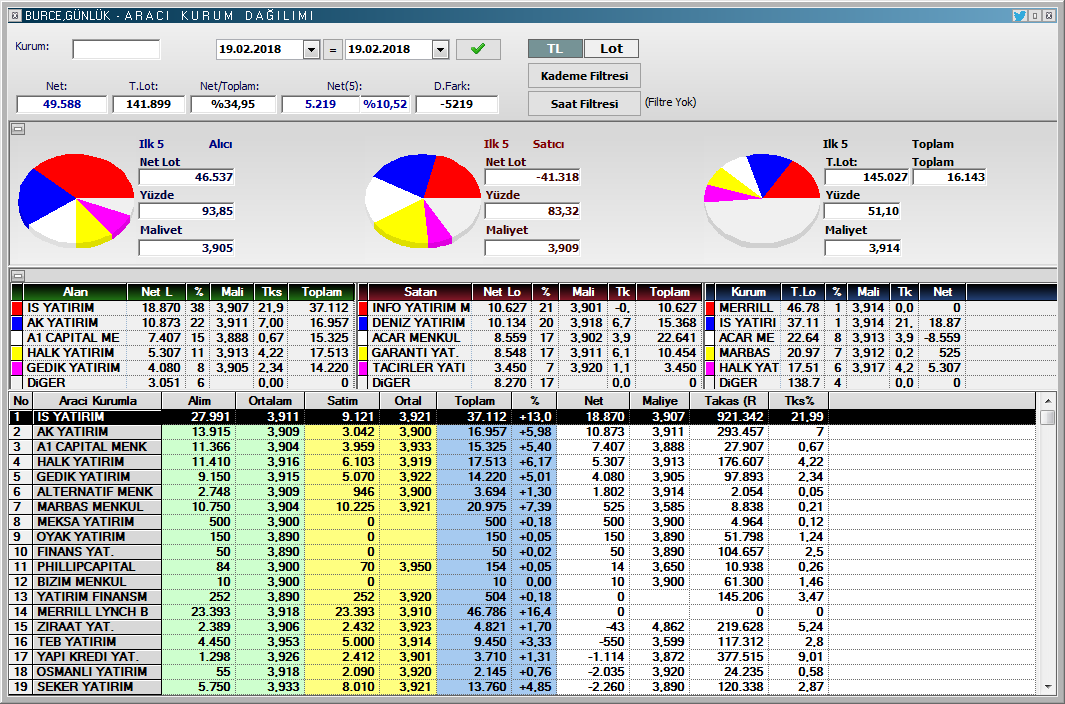
Task: Click red swatch beside IS YATIRIM in Alan table
Action: 18,308
